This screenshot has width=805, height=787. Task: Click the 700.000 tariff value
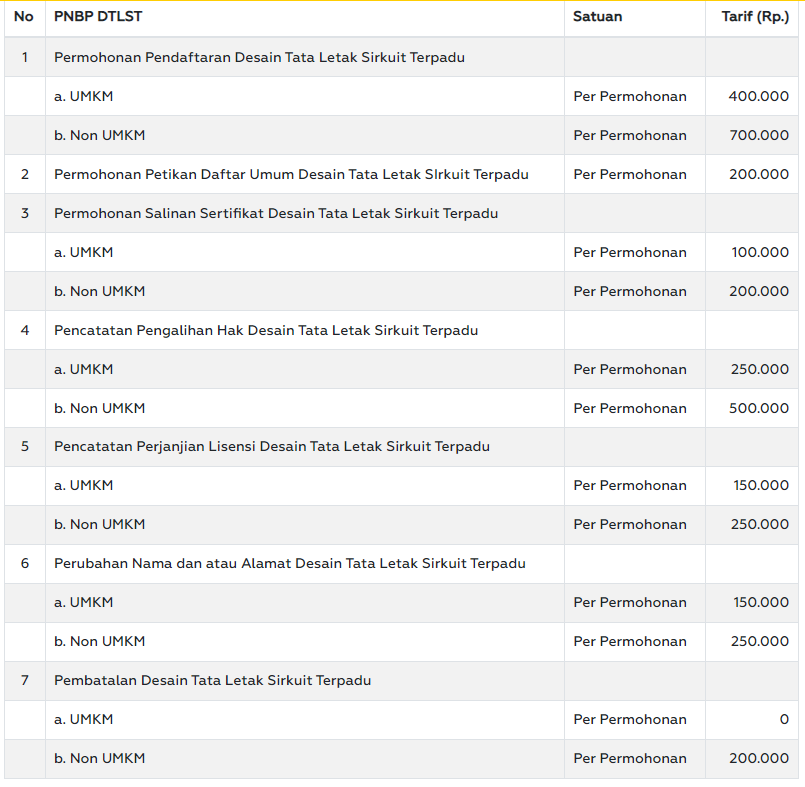tap(759, 135)
